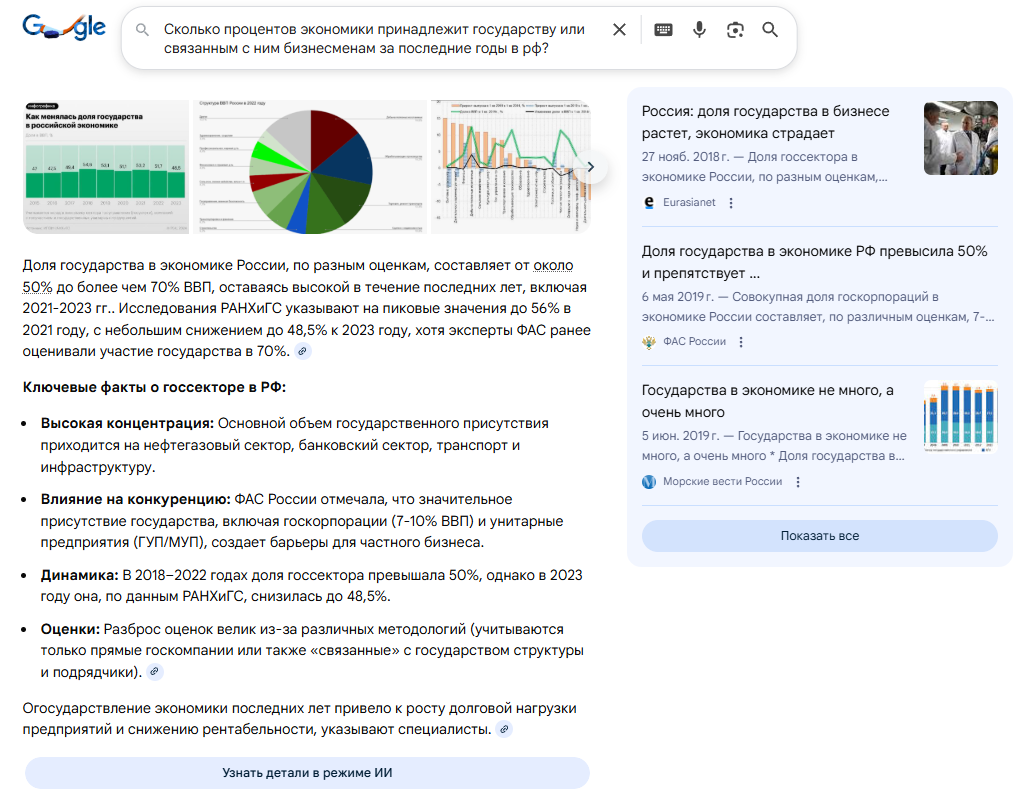
Task: Open the blue stacked bar chart thumbnail
Action: [961, 417]
